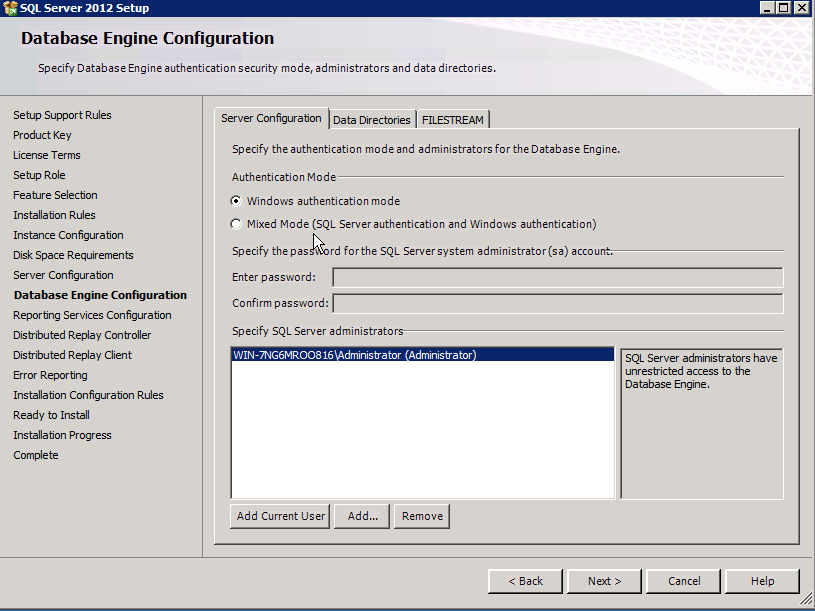815x611 pixels.
Task: Click the Ready to Install step
Action: (x=51, y=415)
